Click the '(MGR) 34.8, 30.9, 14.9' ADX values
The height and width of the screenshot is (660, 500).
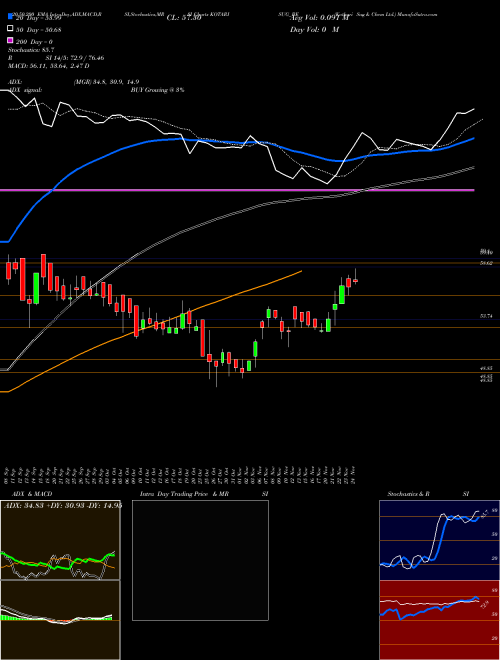tap(106, 82)
